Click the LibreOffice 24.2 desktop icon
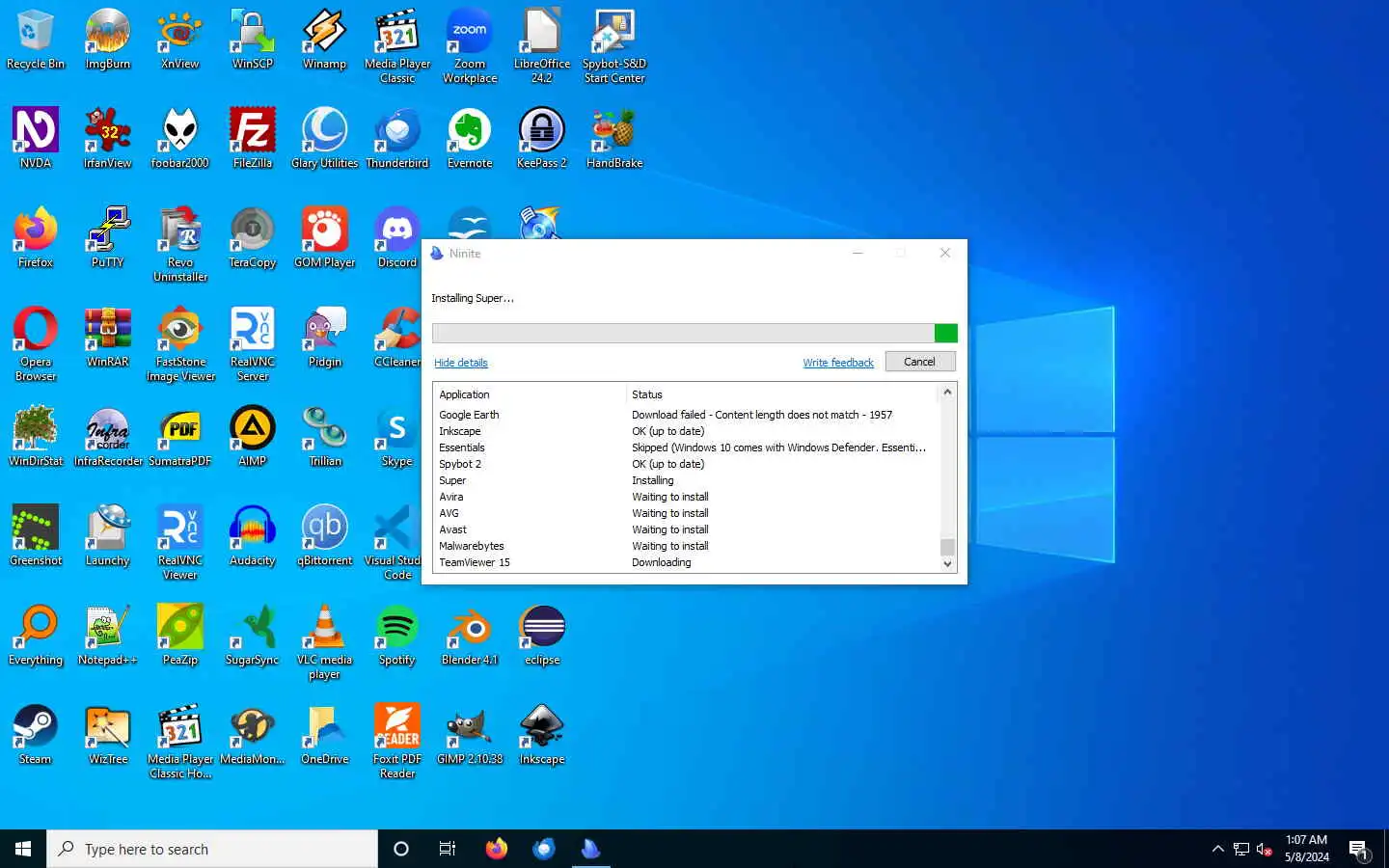Image resolution: width=1389 pixels, height=868 pixels. 542,46
